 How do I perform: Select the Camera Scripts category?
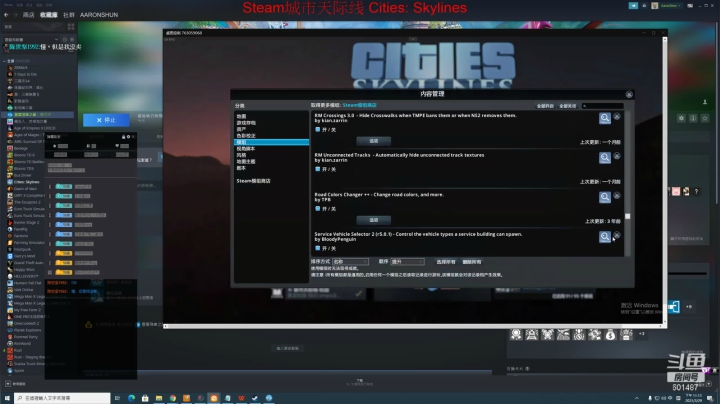pyautogui.click(x=246, y=149)
